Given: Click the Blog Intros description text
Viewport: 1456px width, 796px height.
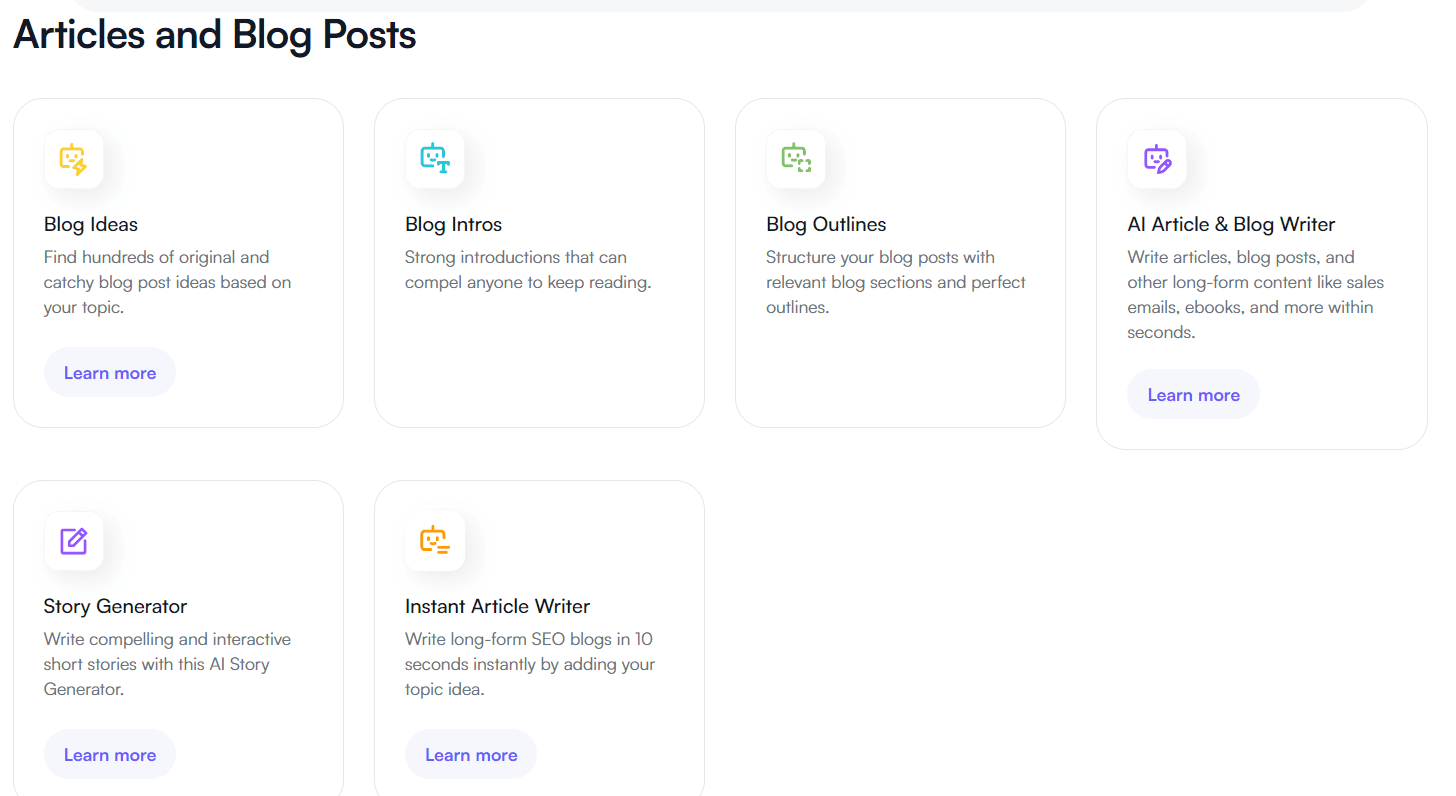Looking at the screenshot, I should (x=527, y=270).
